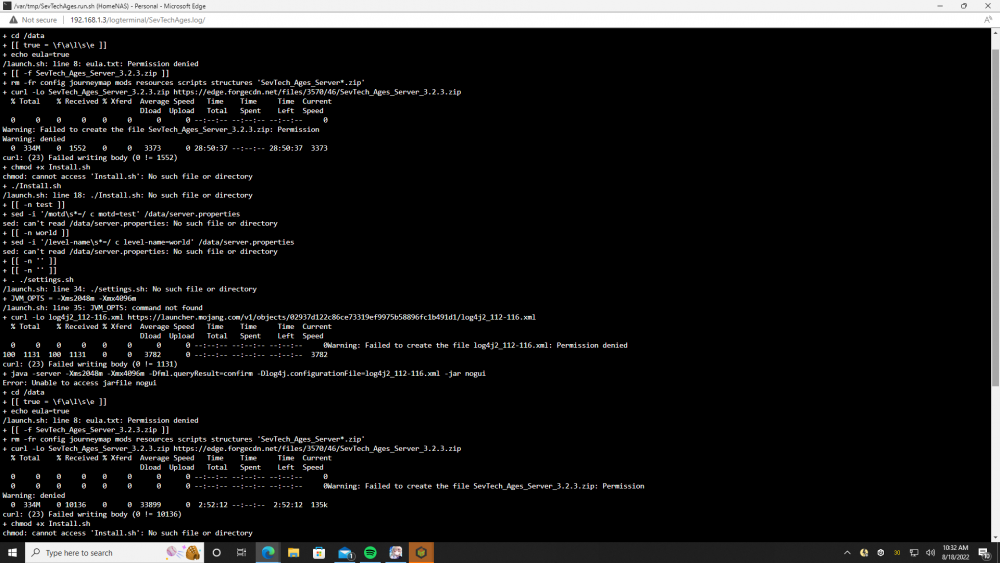
Task: Open Cortana from the taskbar
Action: click(217, 553)
